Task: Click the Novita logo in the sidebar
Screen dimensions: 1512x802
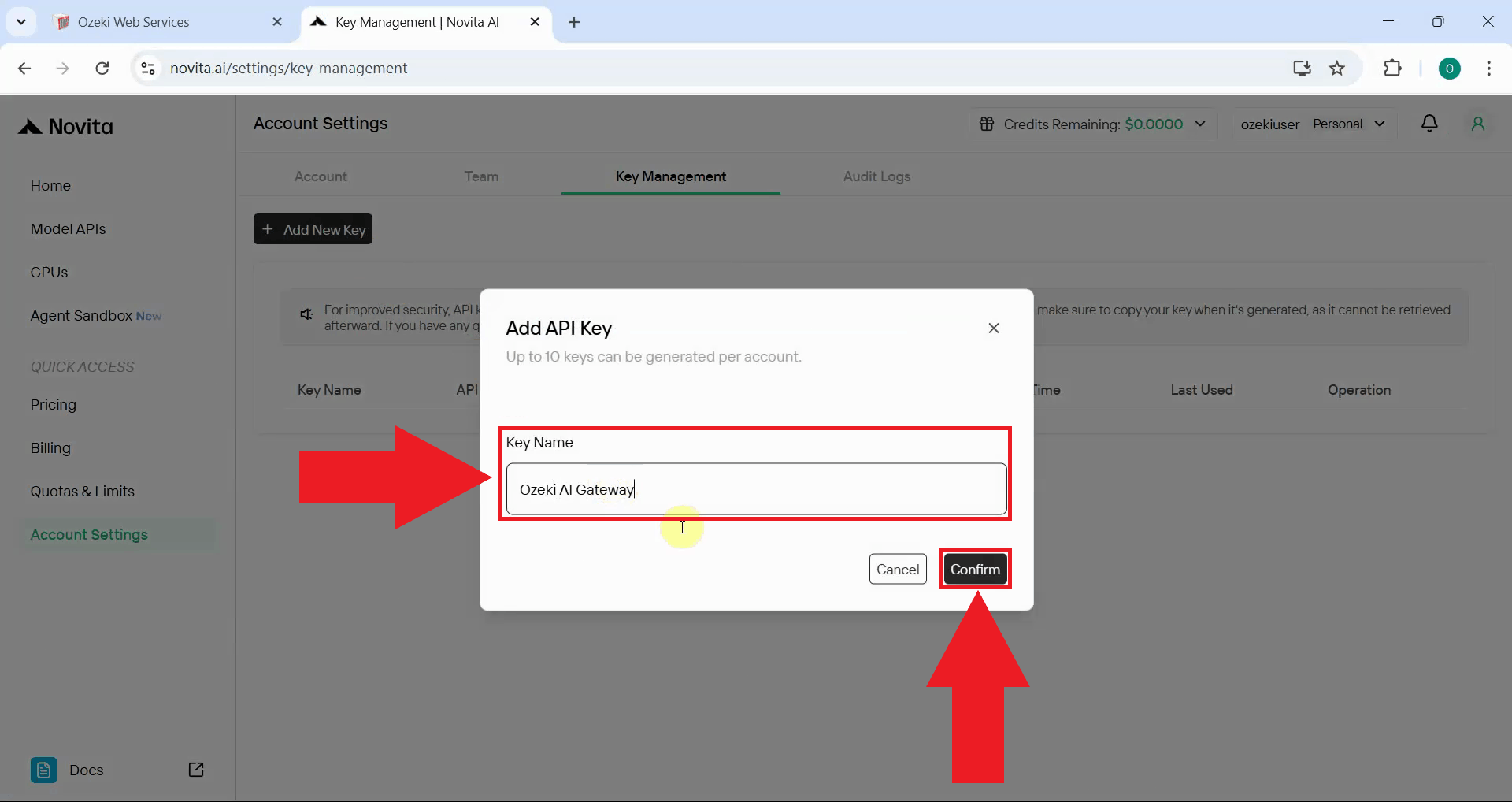Action: click(65, 126)
